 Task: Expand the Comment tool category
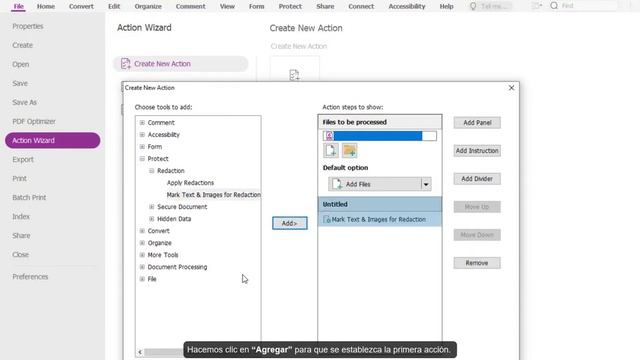tap(142, 122)
